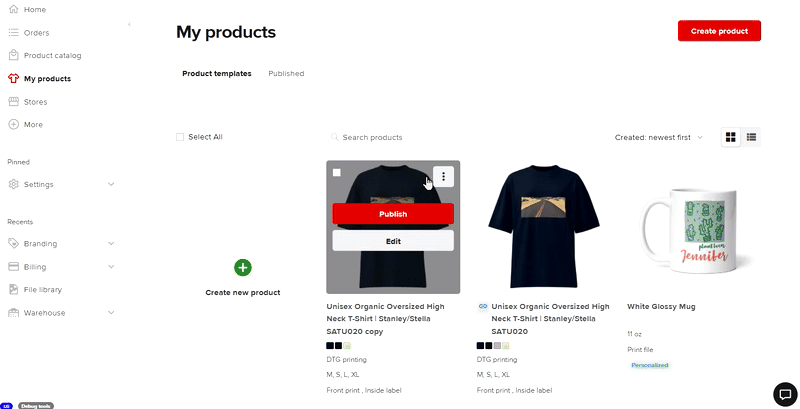
Task: Tick the checkbox on the first product card
Action: (337, 172)
